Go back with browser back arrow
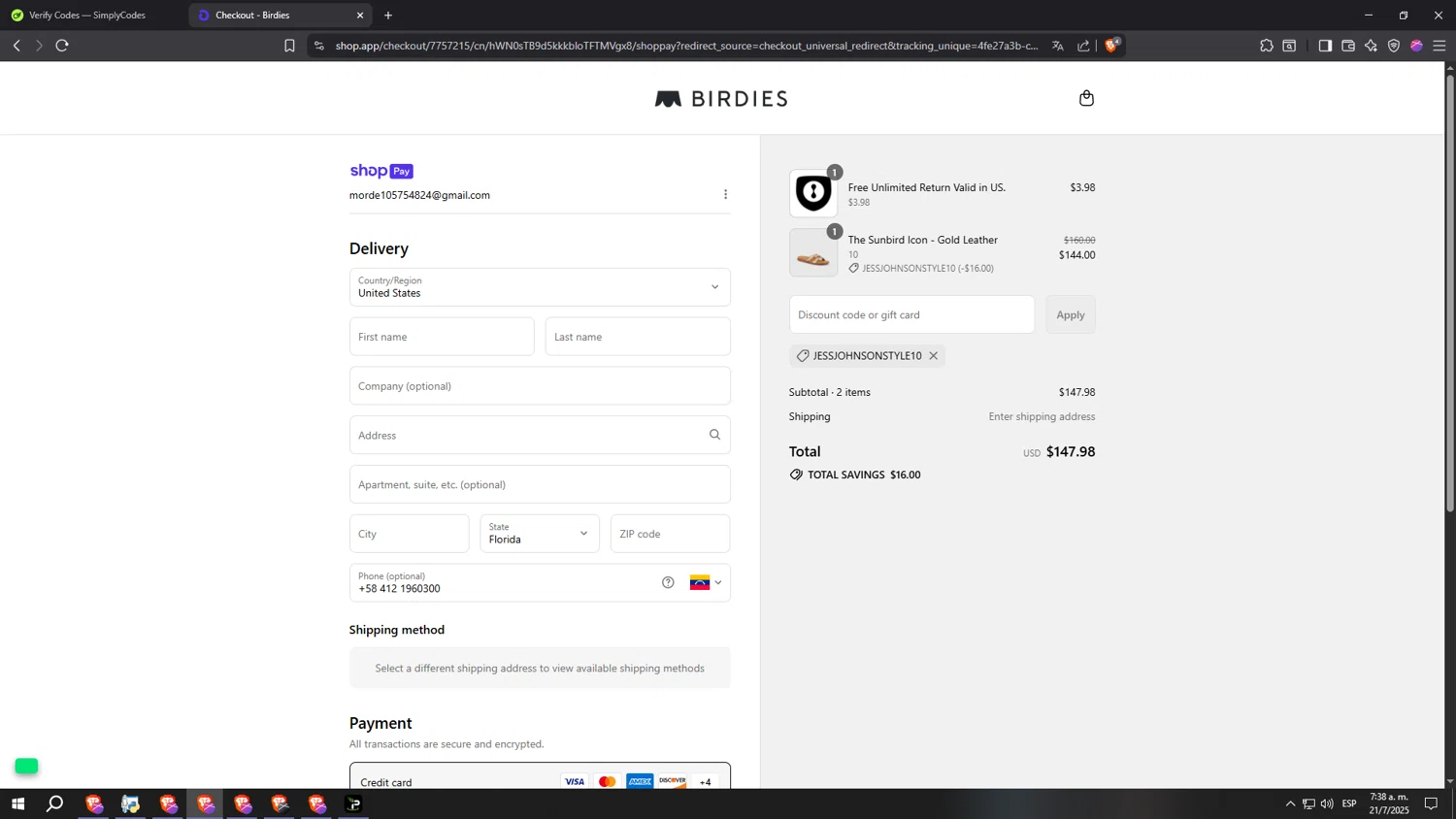Image resolution: width=1456 pixels, height=819 pixels. (17, 46)
